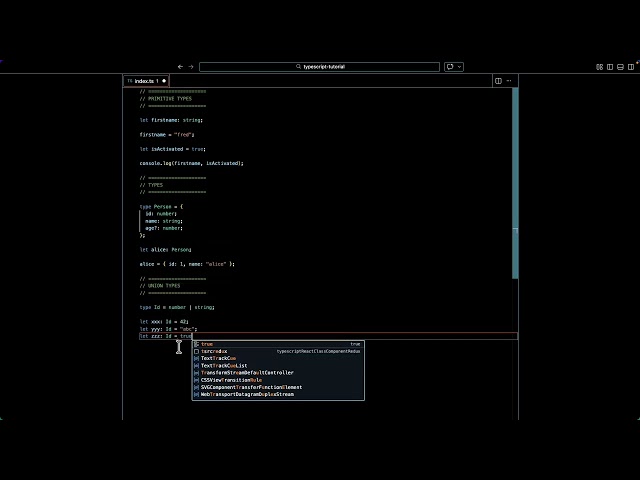Choose the 'tsrcredux' snippet suggestion
This screenshot has width=640, height=480.
pyautogui.click(x=278, y=351)
